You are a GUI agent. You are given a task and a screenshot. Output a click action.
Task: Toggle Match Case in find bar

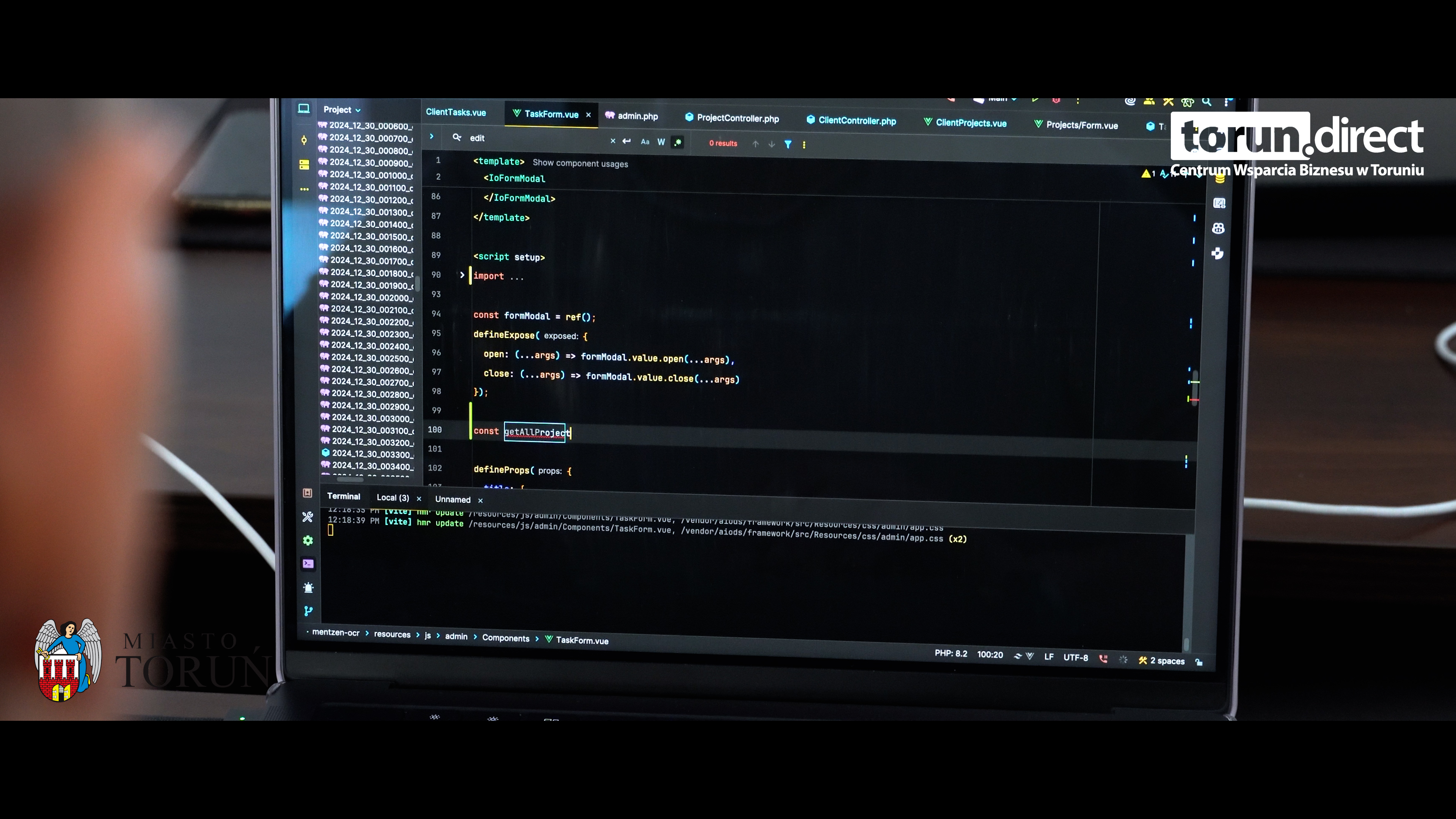[x=645, y=142]
